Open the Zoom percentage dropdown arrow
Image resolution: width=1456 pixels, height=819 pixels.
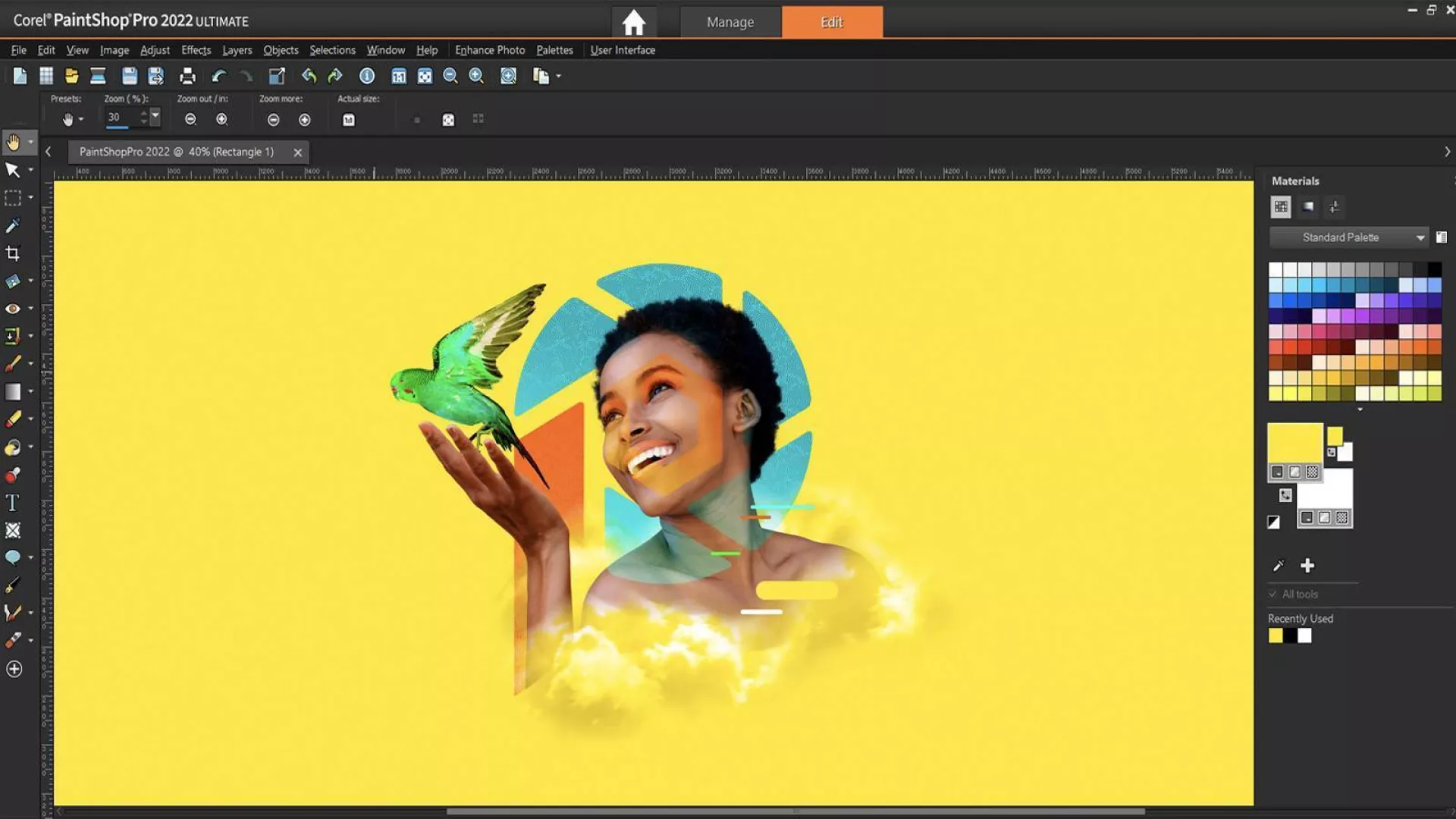point(155,117)
